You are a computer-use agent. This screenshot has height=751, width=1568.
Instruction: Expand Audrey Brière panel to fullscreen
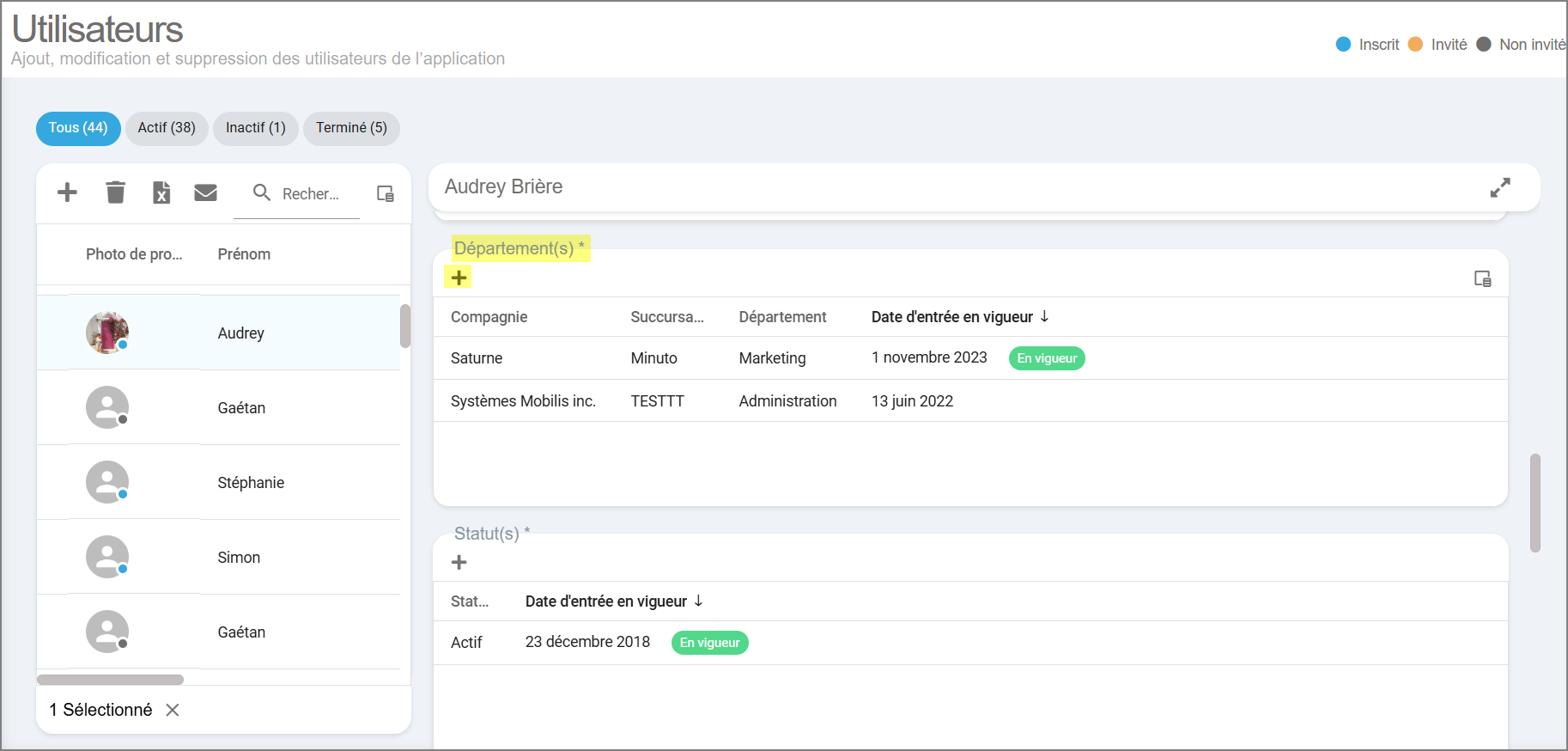click(x=1499, y=187)
